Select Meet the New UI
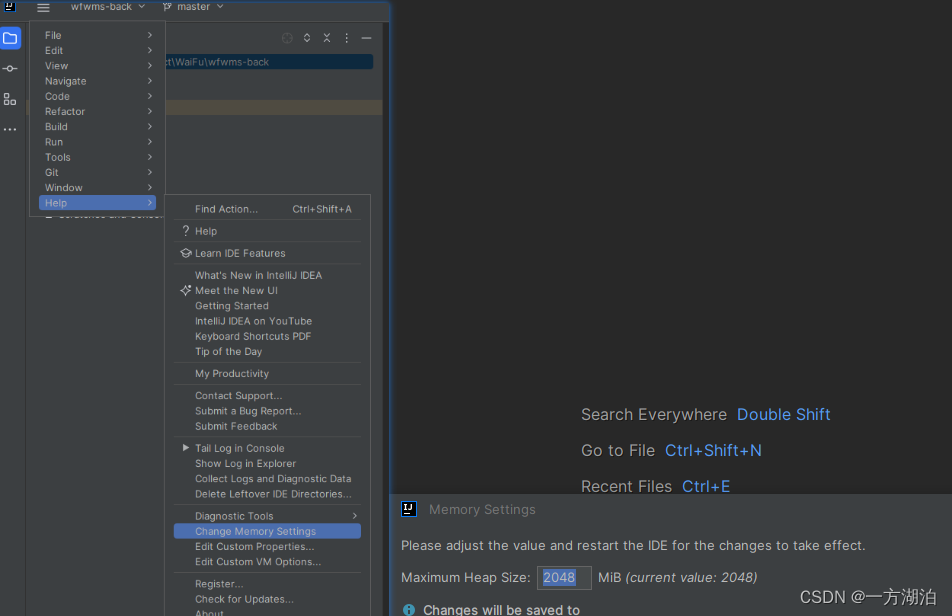Viewport: 952px width, 616px height. [267, 291]
